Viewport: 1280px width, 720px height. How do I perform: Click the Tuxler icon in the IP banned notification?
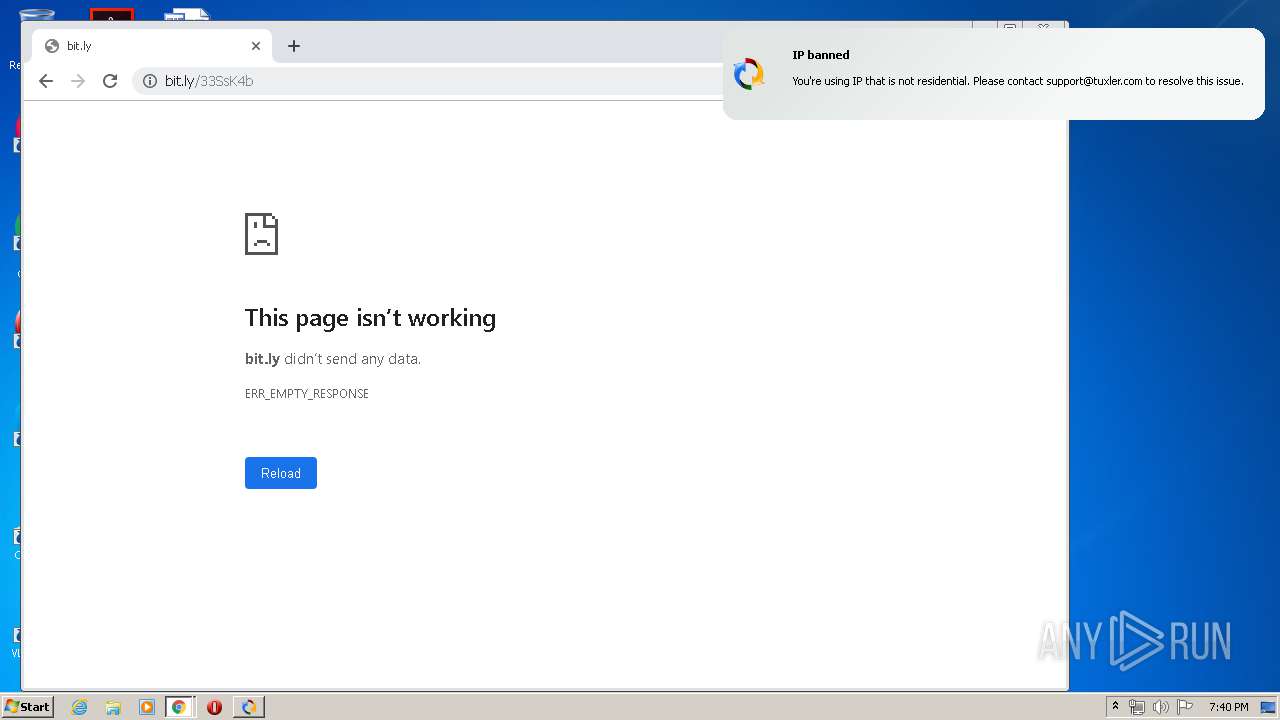click(749, 74)
